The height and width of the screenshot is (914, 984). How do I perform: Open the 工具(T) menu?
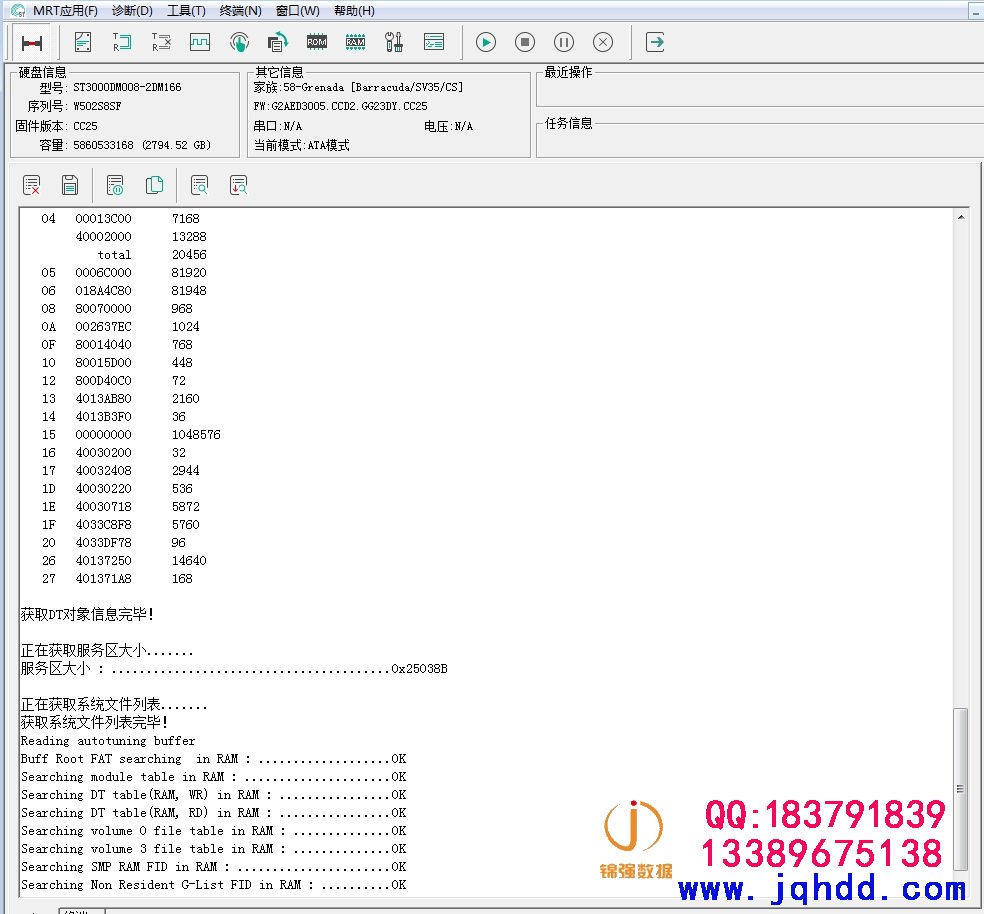click(x=186, y=11)
